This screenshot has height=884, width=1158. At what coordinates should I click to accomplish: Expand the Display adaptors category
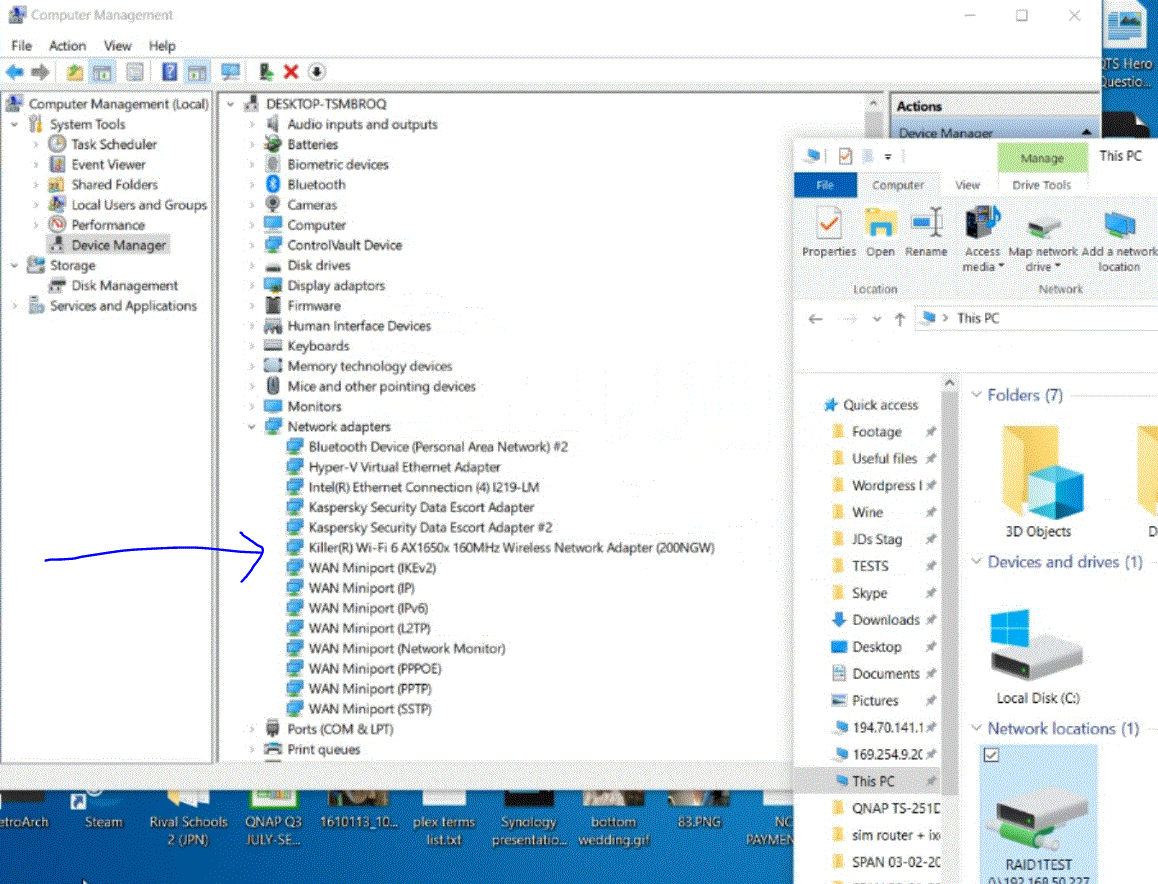click(x=252, y=285)
